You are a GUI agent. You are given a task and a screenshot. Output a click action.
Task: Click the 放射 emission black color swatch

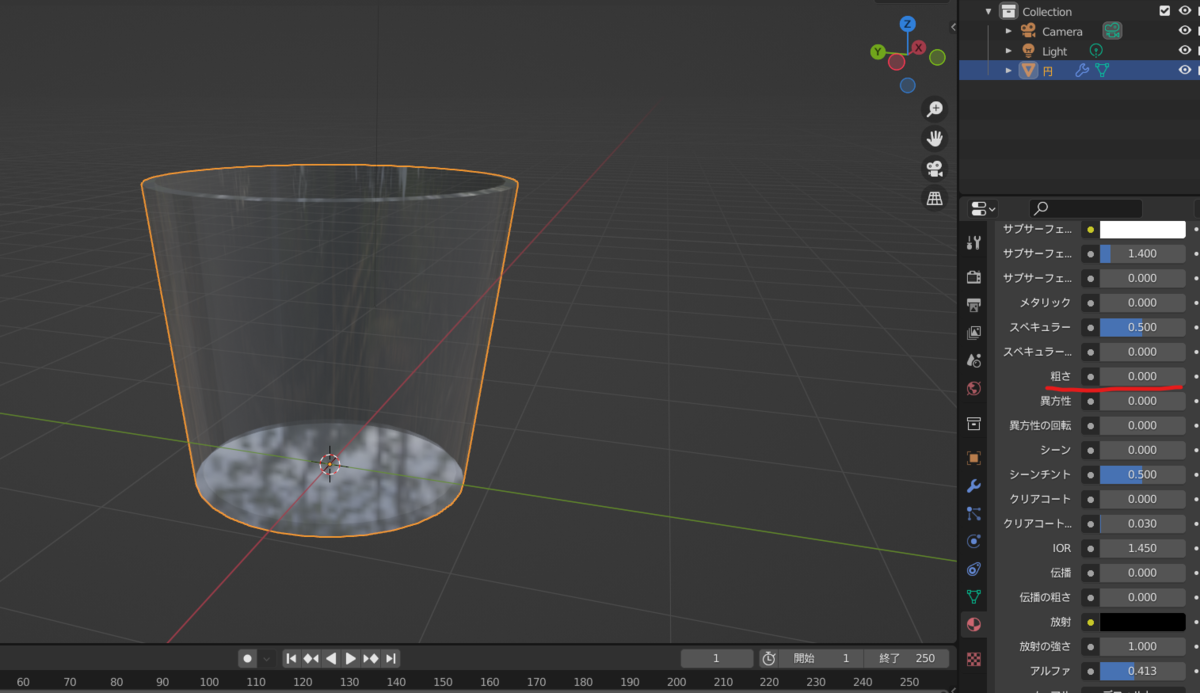pos(1142,622)
